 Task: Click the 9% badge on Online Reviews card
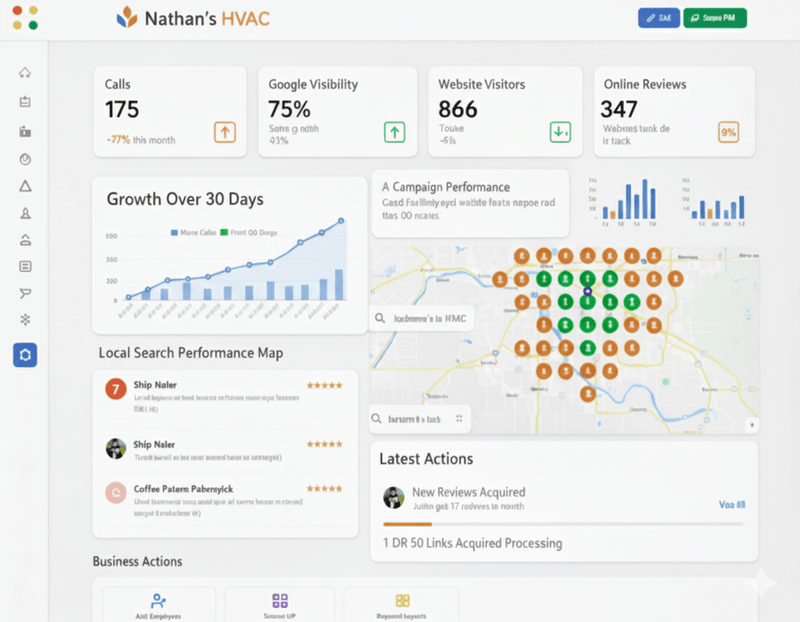(728, 131)
